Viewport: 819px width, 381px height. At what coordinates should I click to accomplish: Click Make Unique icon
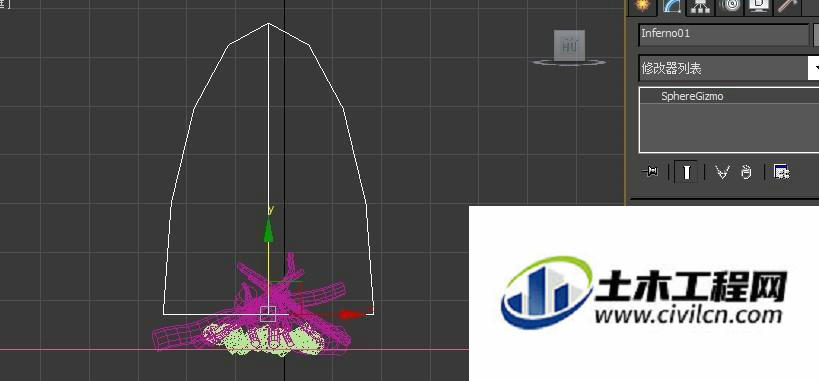pyautogui.click(x=722, y=172)
